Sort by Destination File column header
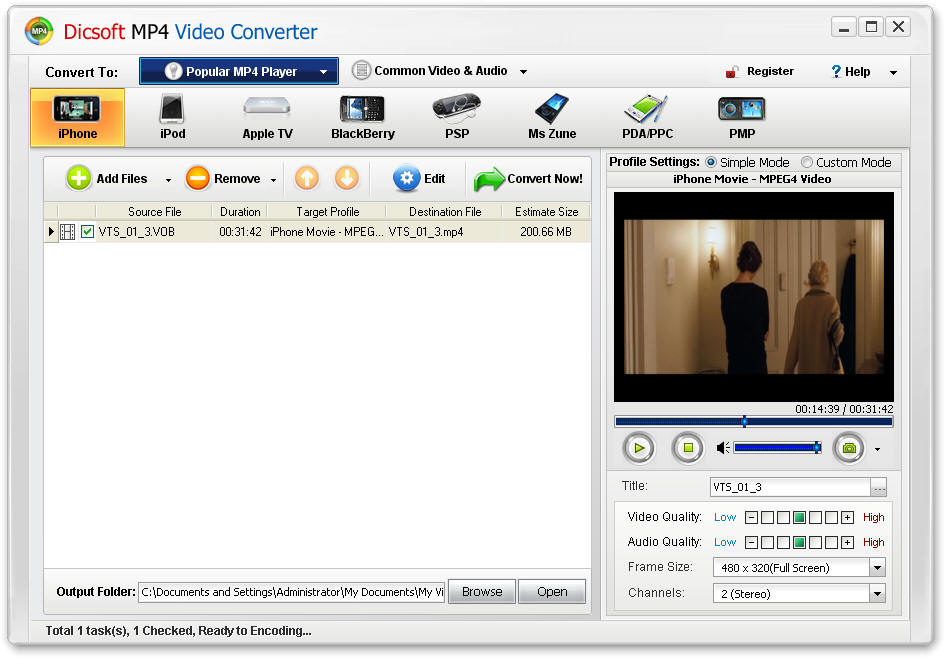The width and height of the screenshot is (945, 658). pos(445,212)
